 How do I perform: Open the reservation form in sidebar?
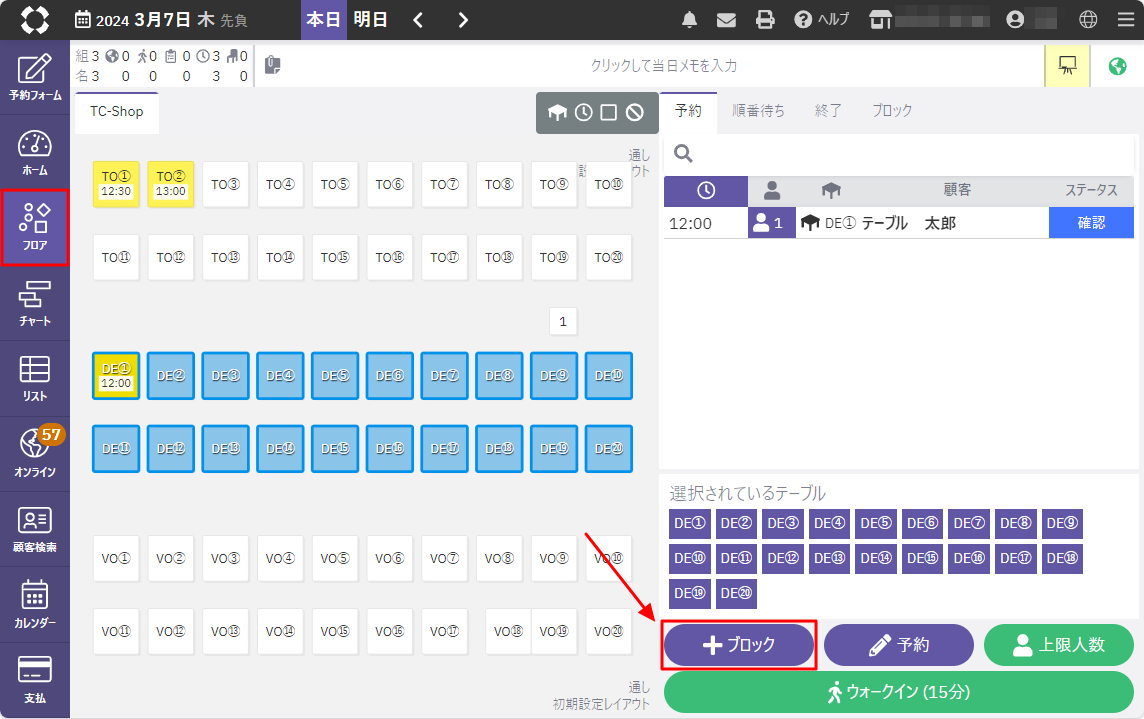pyautogui.click(x=35, y=78)
